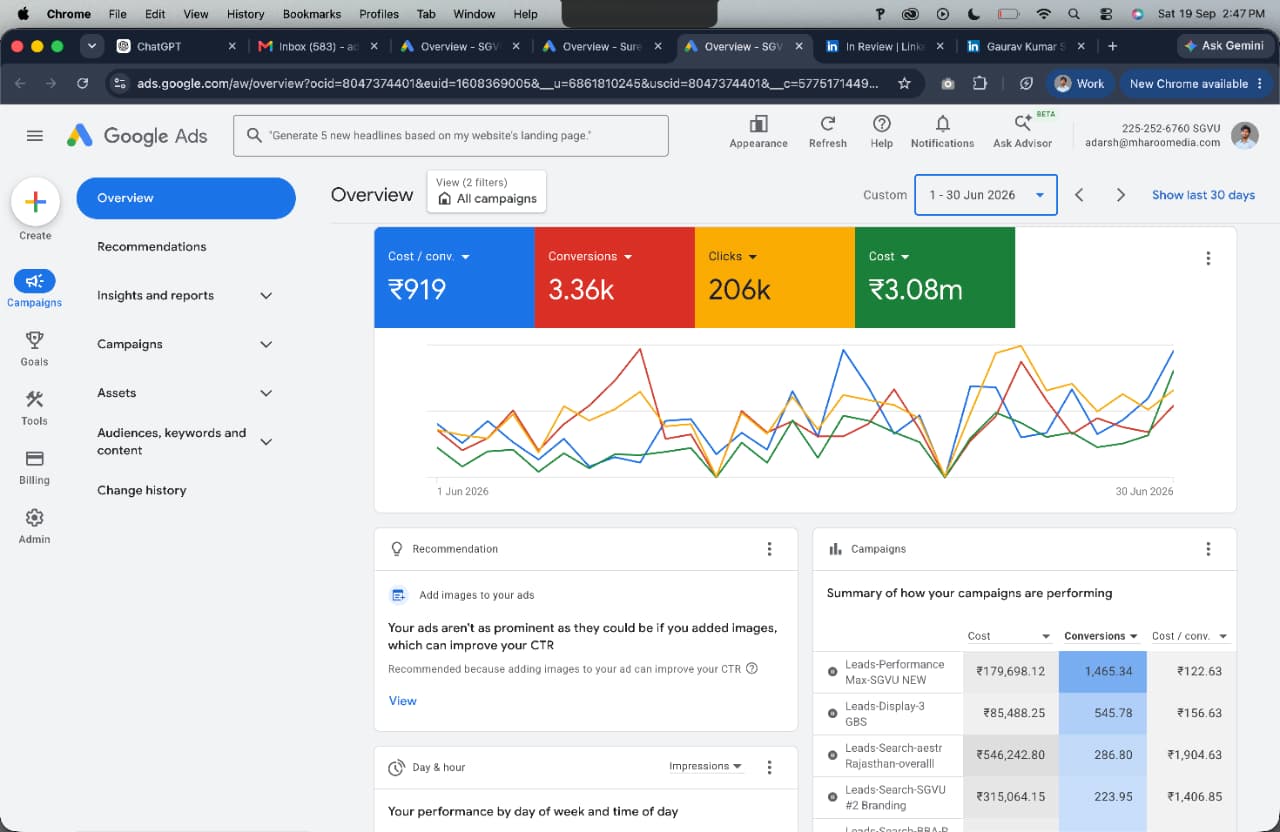Viewport: 1280px width, 832px height.
Task: Bookmark this page with the star icon
Action: point(904,84)
